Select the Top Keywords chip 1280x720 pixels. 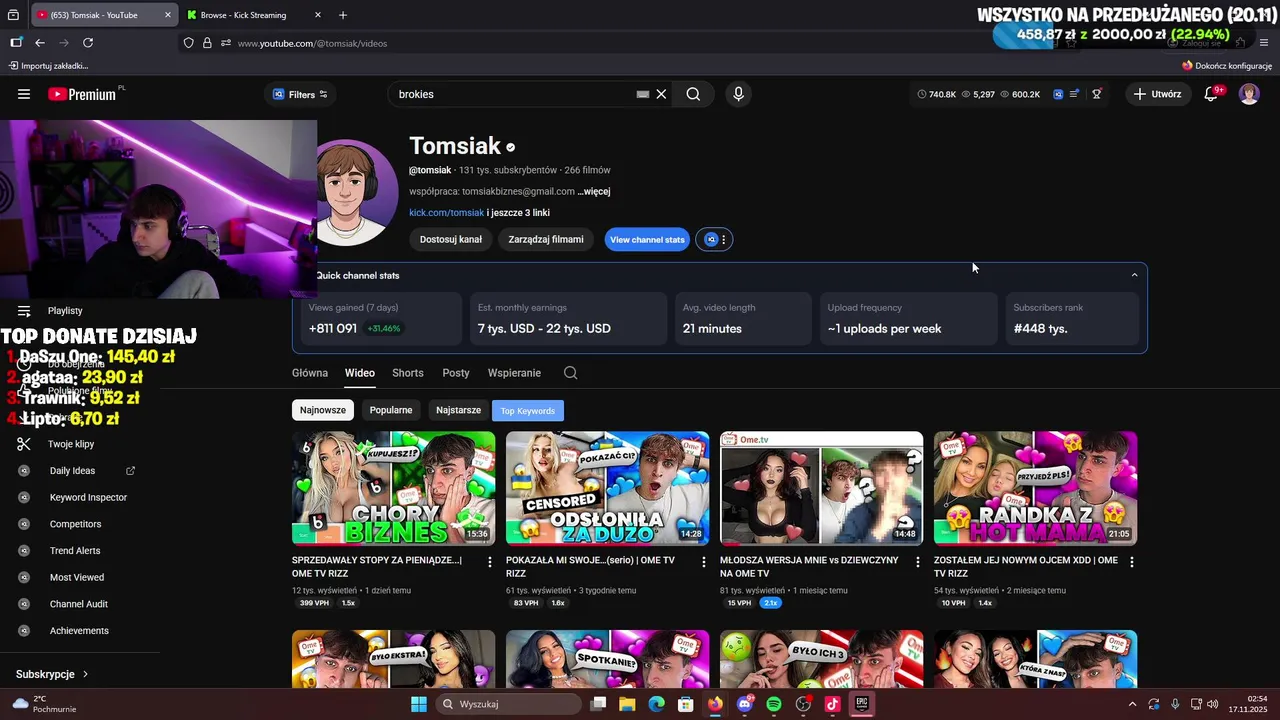coord(528,411)
